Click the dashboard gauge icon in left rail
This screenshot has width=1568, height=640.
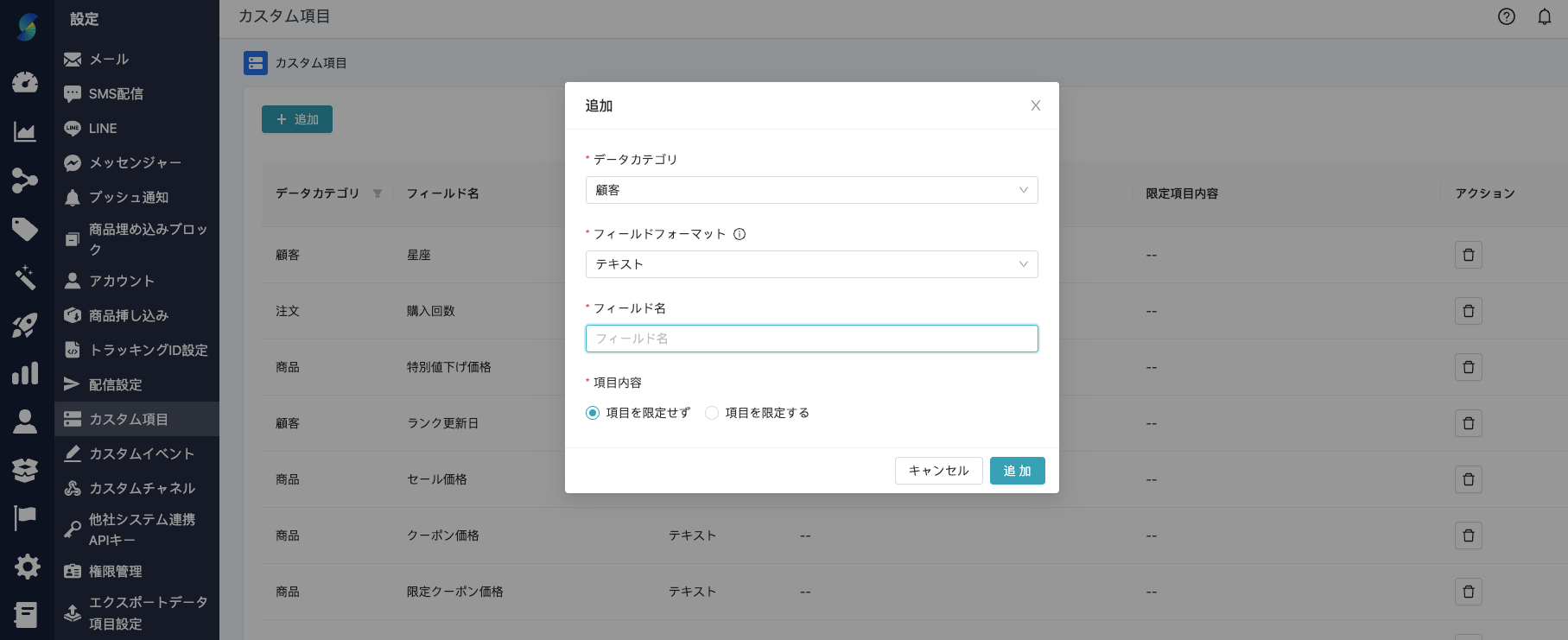25,82
